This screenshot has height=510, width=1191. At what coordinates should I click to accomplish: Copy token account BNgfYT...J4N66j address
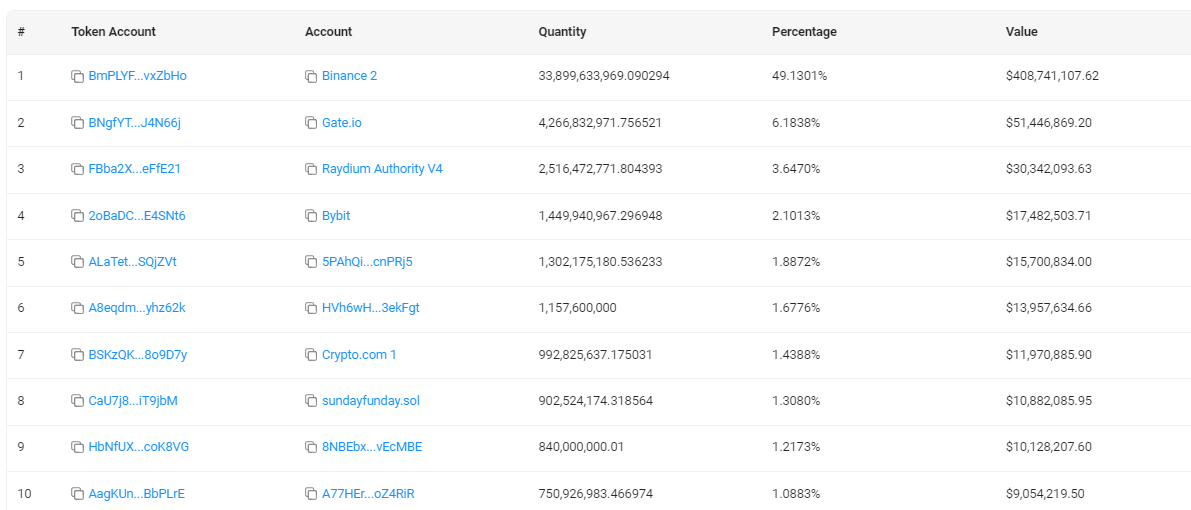[x=77, y=122]
